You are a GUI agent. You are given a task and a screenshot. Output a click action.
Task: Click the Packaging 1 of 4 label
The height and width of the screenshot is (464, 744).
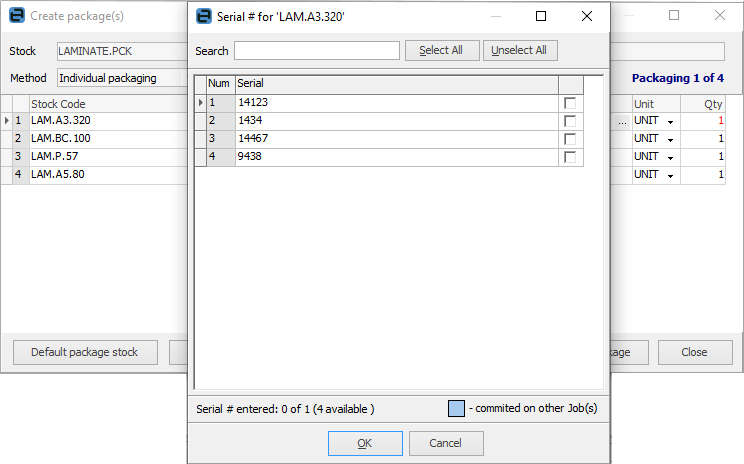(x=678, y=78)
